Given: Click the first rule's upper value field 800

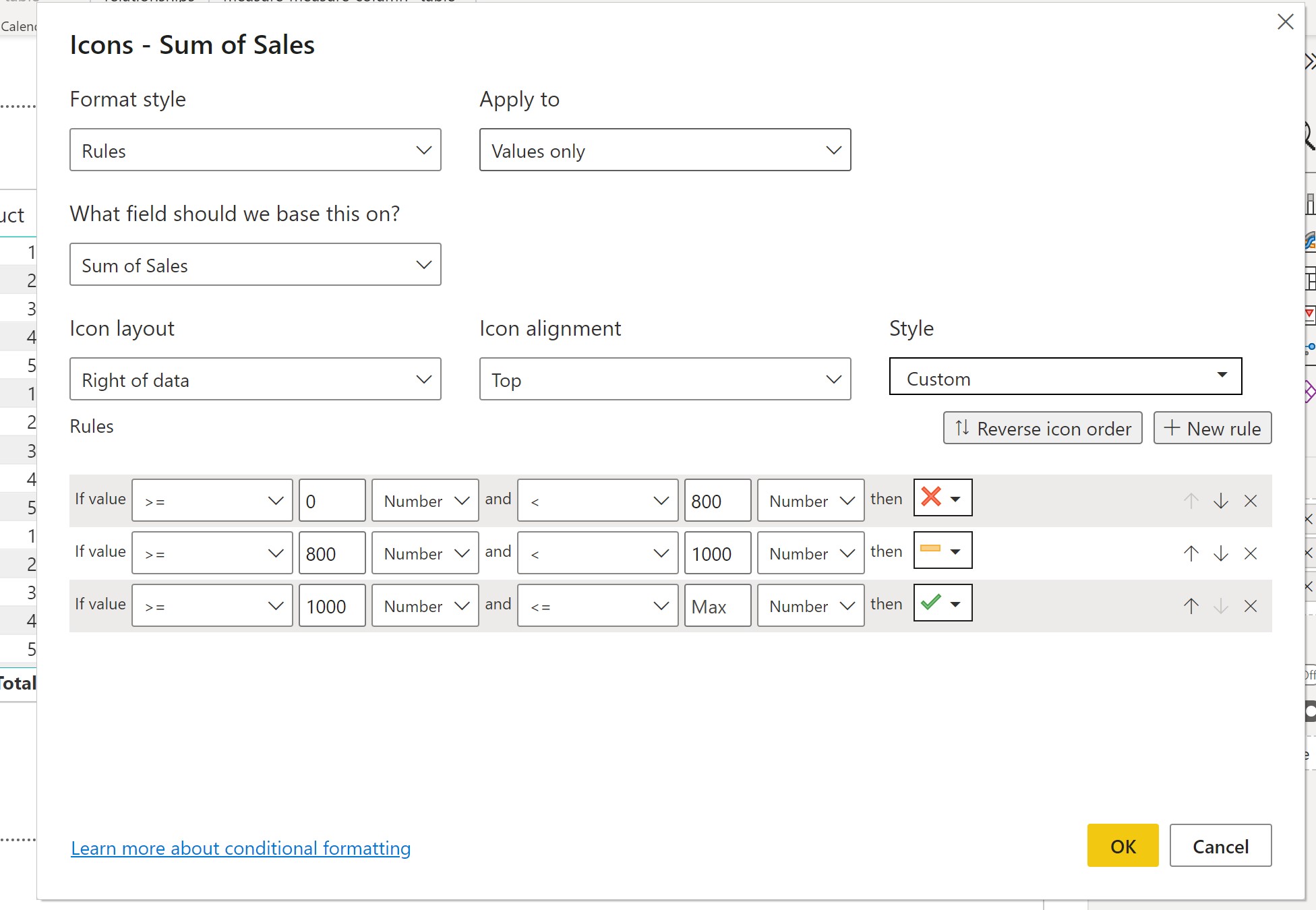Looking at the screenshot, I should click(x=717, y=500).
